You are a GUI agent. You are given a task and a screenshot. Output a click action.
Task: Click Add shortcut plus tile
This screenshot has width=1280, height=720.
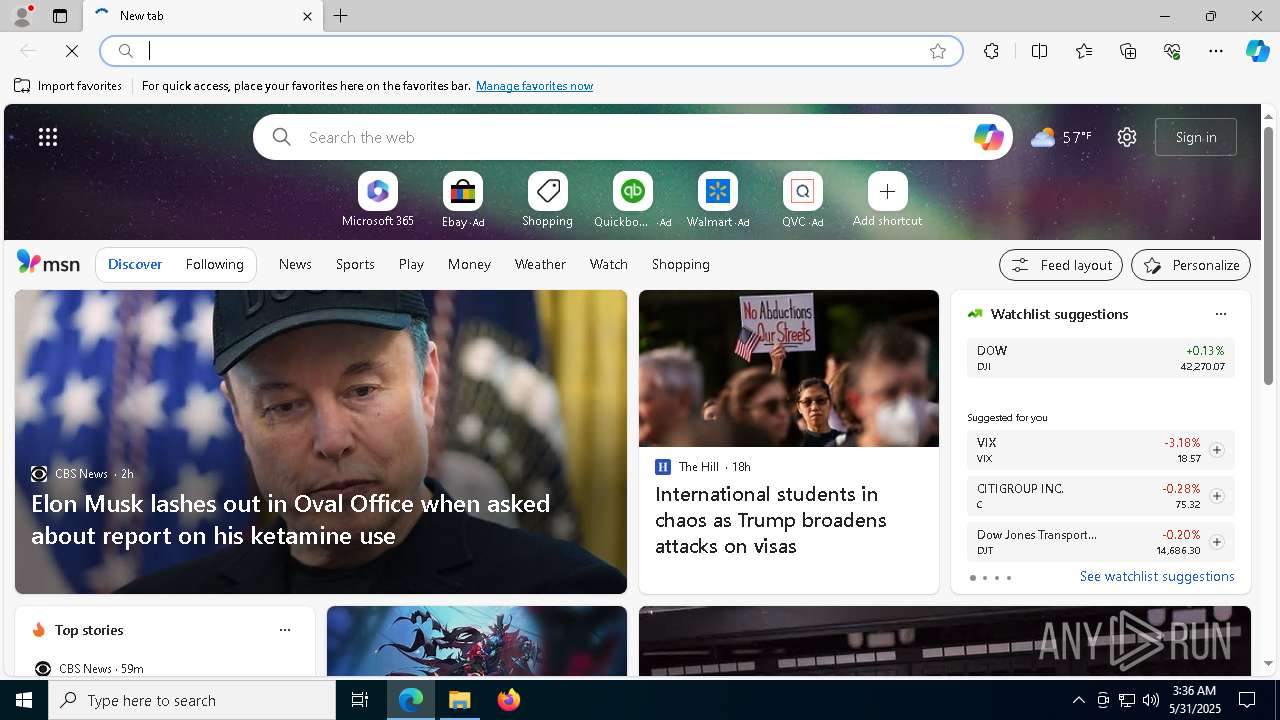click(887, 200)
